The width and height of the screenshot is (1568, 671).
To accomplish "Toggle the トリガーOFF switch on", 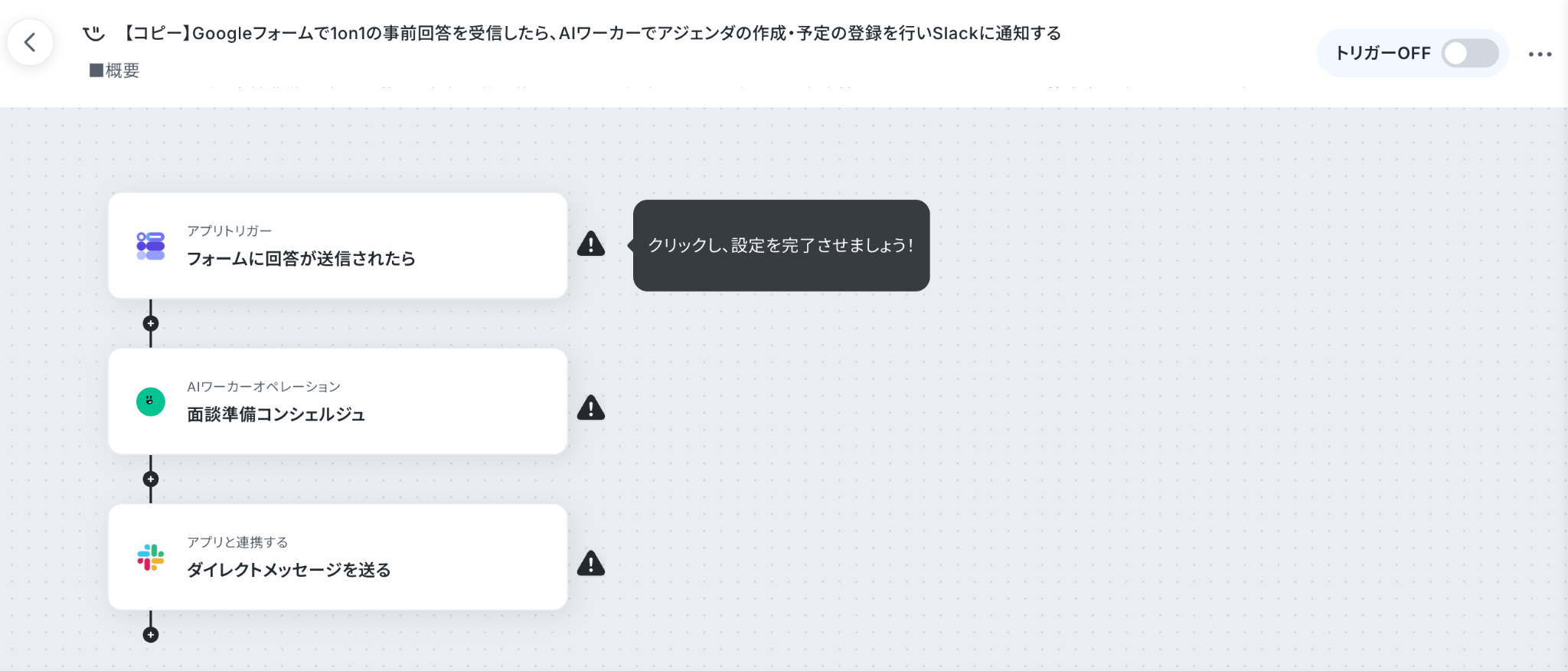I will click(1470, 53).
